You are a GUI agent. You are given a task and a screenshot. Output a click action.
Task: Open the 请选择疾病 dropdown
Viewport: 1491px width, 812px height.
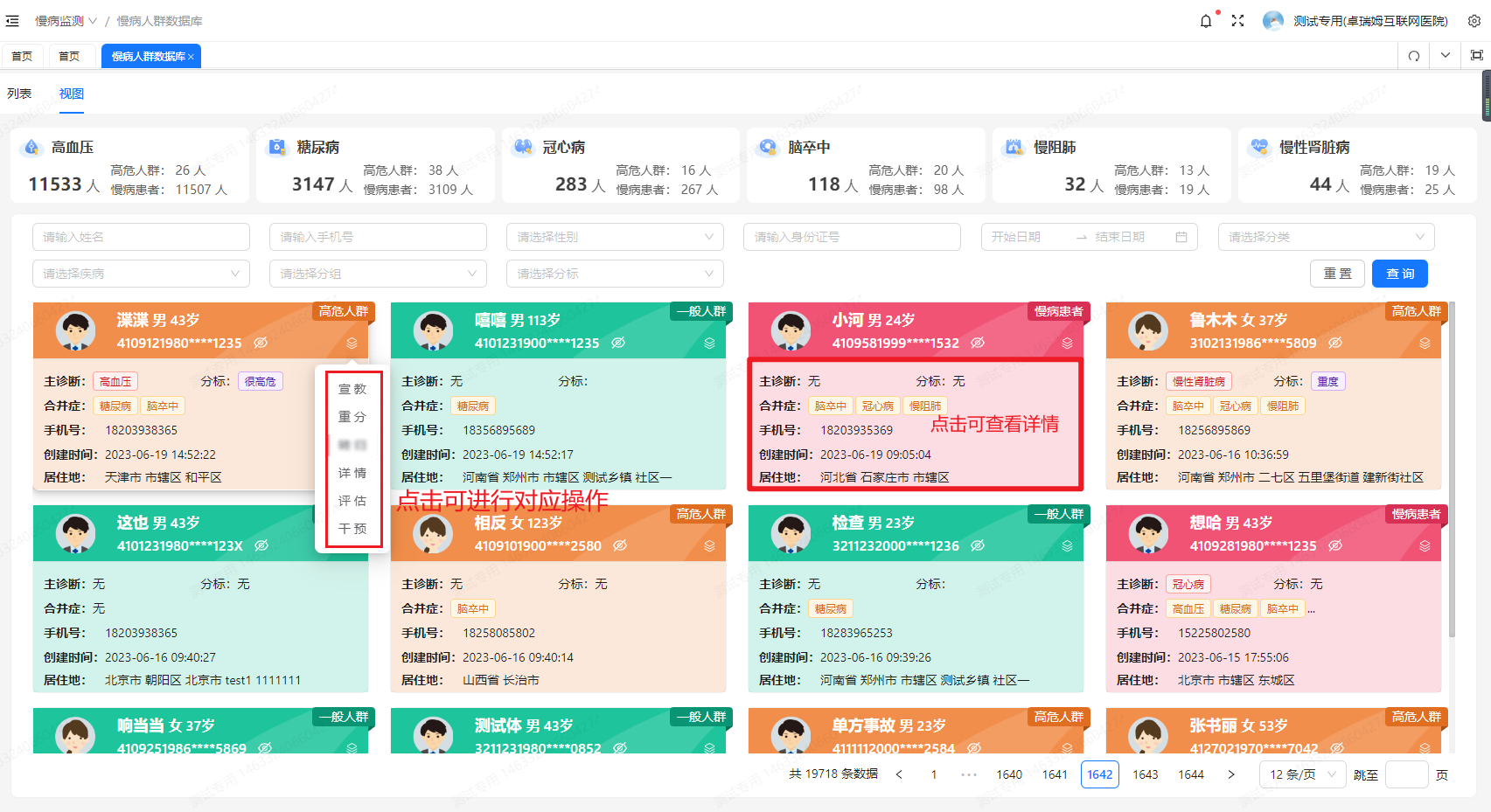click(141, 274)
